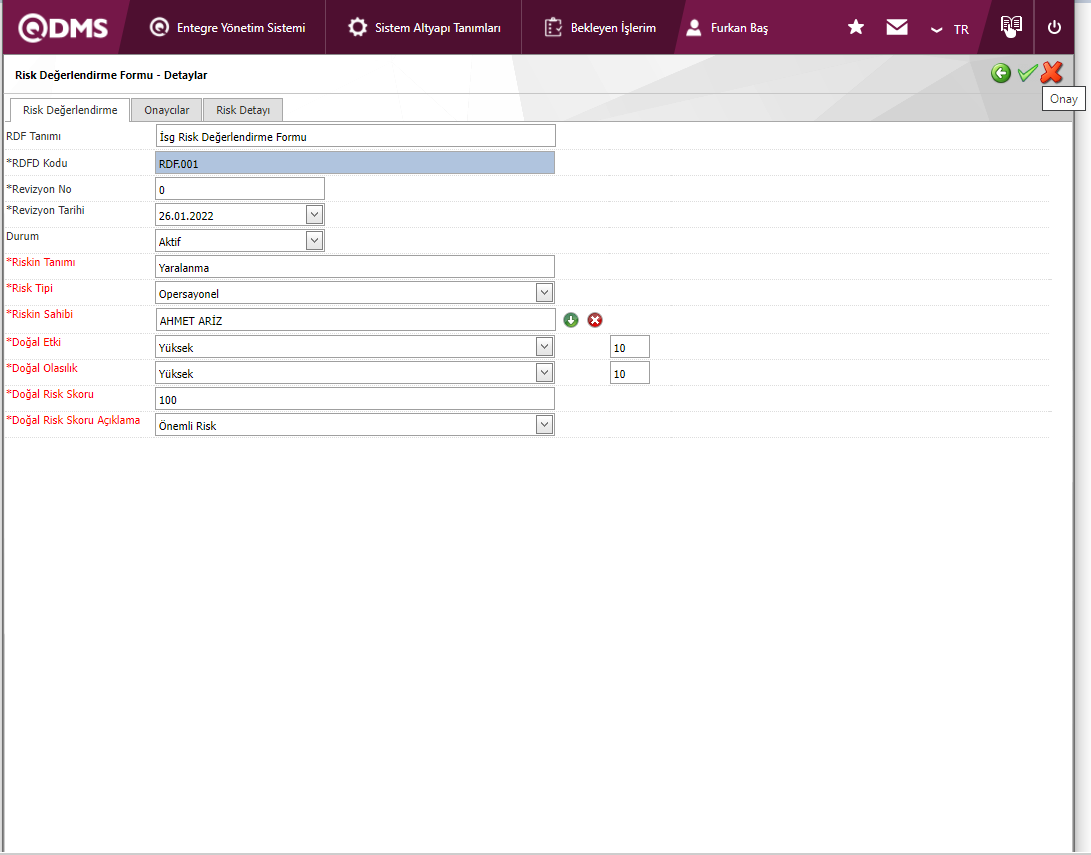The height and width of the screenshot is (855, 1091).
Task: Click the favorites star icon
Action: click(856, 27)
